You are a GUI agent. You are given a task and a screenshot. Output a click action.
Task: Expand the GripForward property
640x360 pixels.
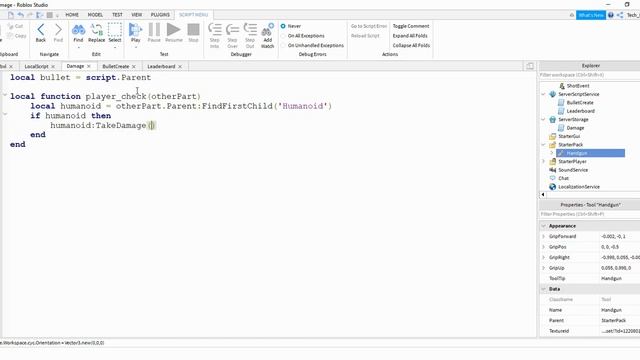click(x=543, y=237)
